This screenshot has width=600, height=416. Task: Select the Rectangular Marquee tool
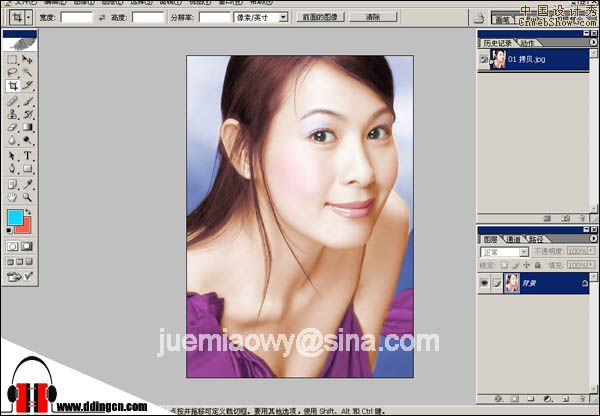[x=12, y=59]
